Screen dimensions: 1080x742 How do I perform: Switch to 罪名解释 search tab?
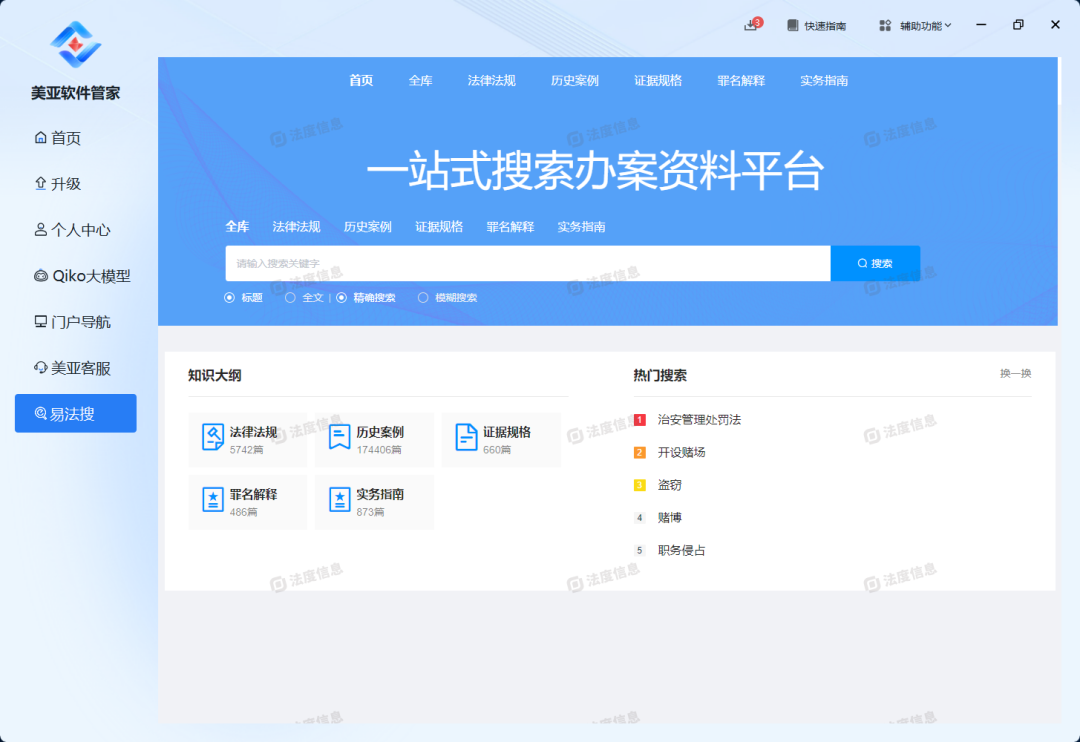coord(510,227)
